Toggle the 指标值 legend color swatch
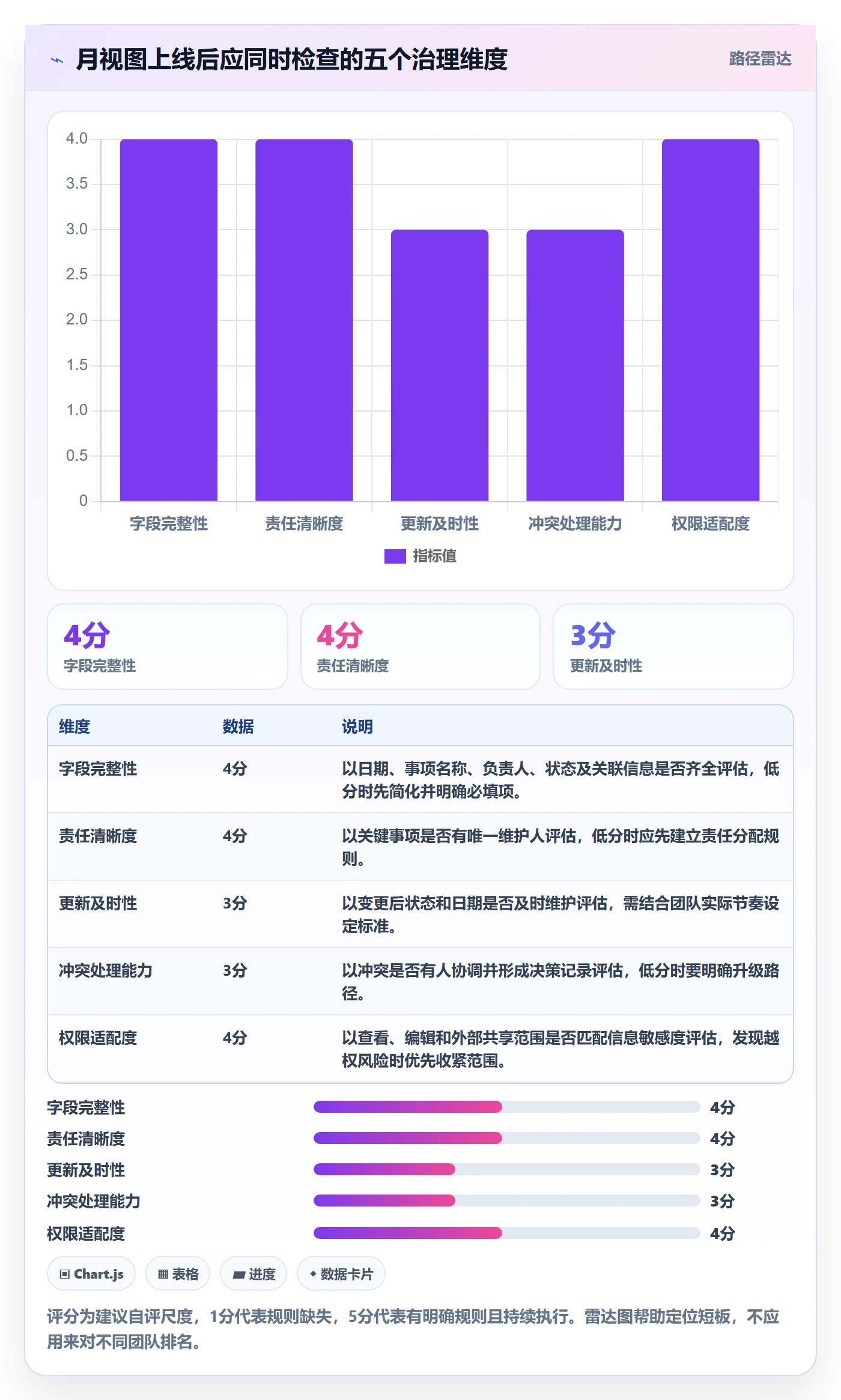 [395, 556]
